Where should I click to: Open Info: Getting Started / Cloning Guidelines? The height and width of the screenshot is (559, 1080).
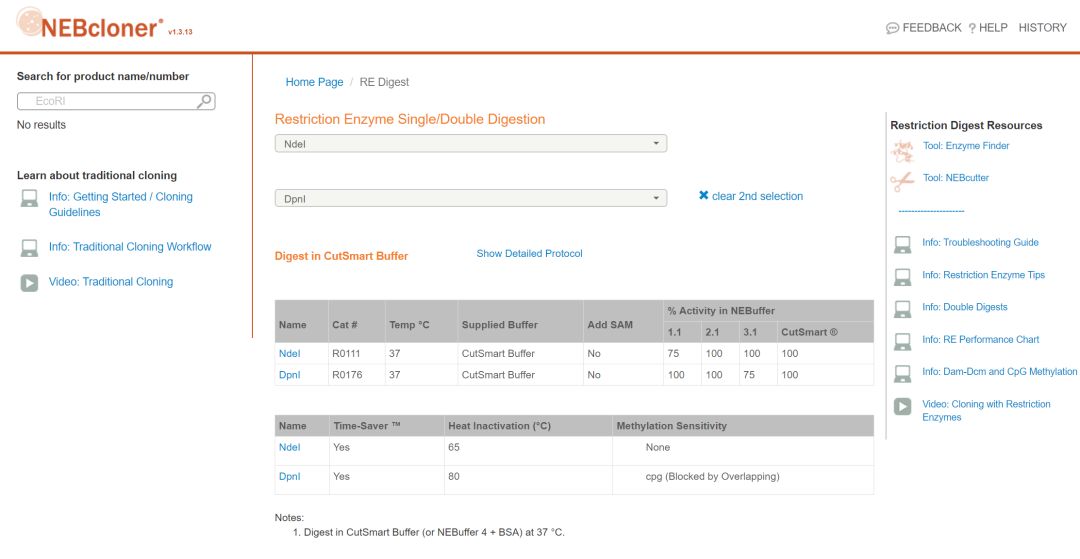(121, 204)
